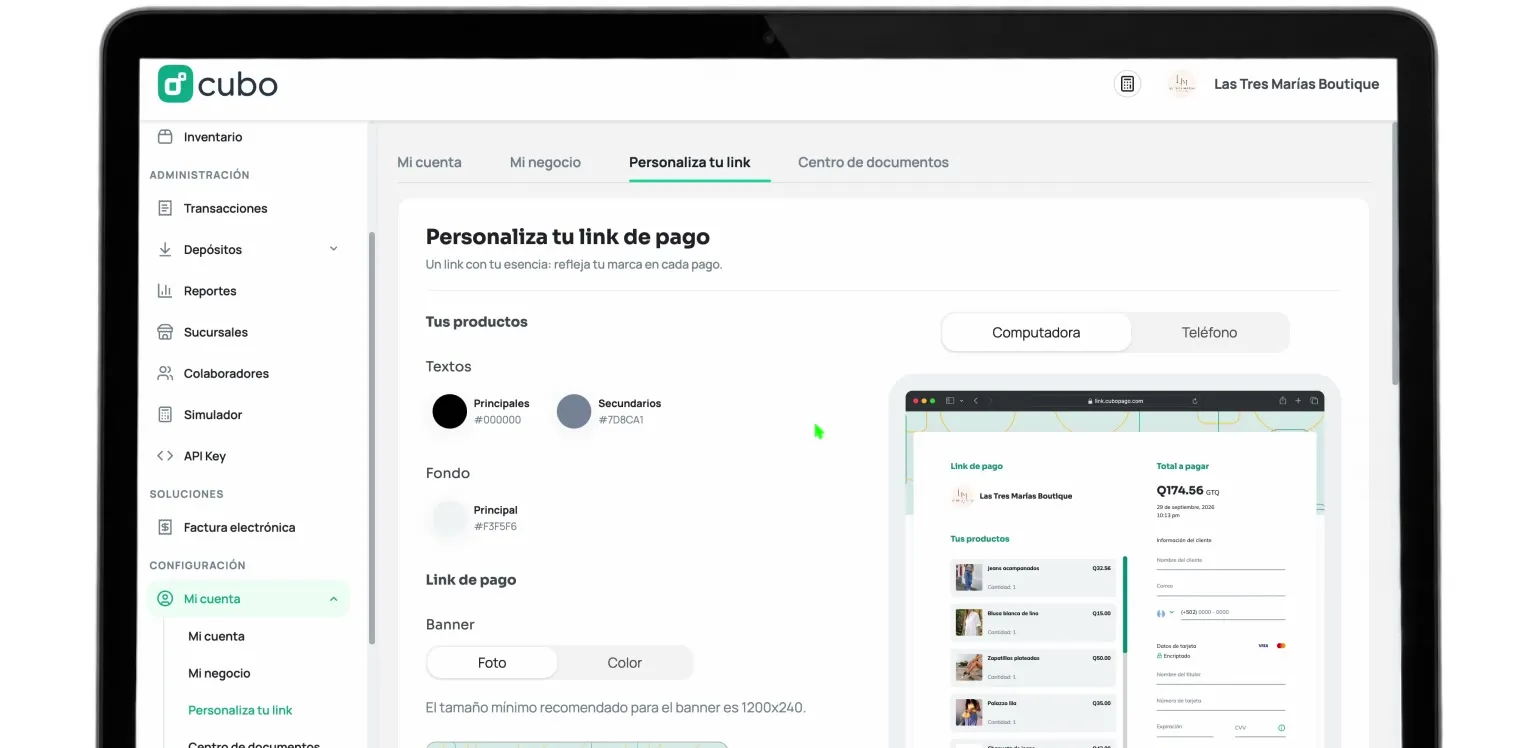Open the API Key page
Screen dimensions: 1536x748
(205, 456)
